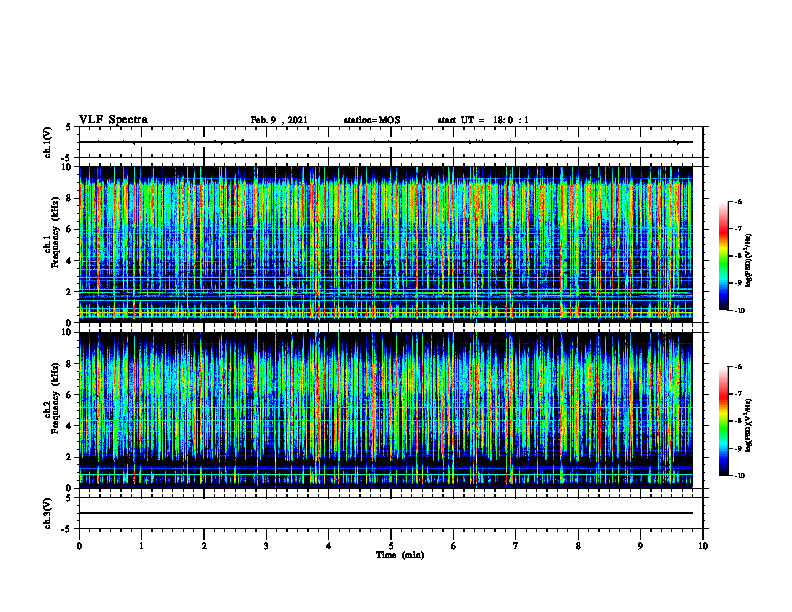Click time axis tick label "1"
Viewport: 792px width, 612px height.
click(141, 546)
